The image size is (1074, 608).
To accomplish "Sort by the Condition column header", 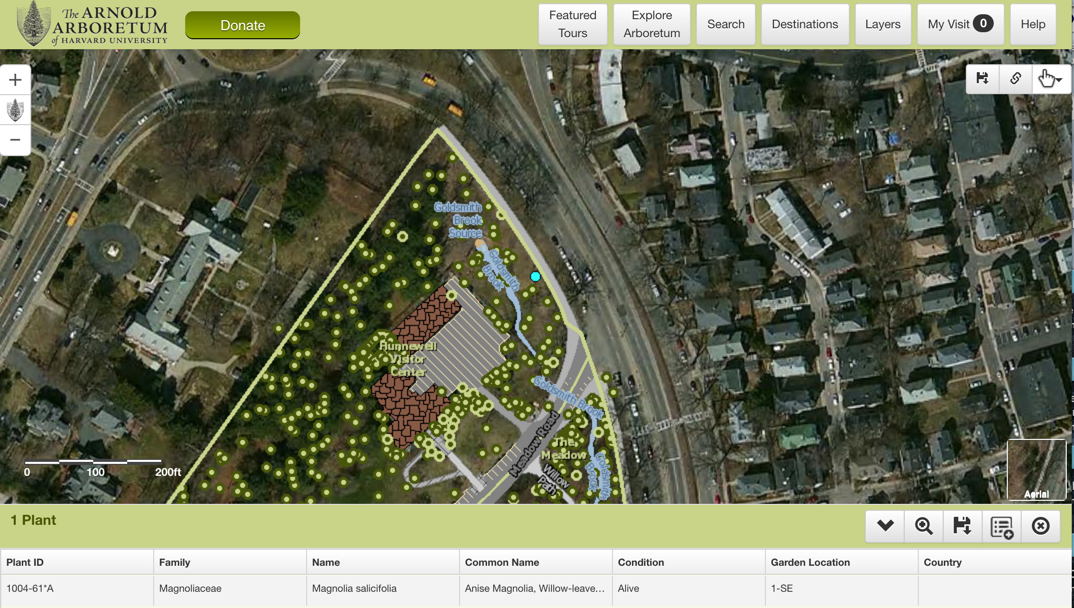I will [688, 562].
